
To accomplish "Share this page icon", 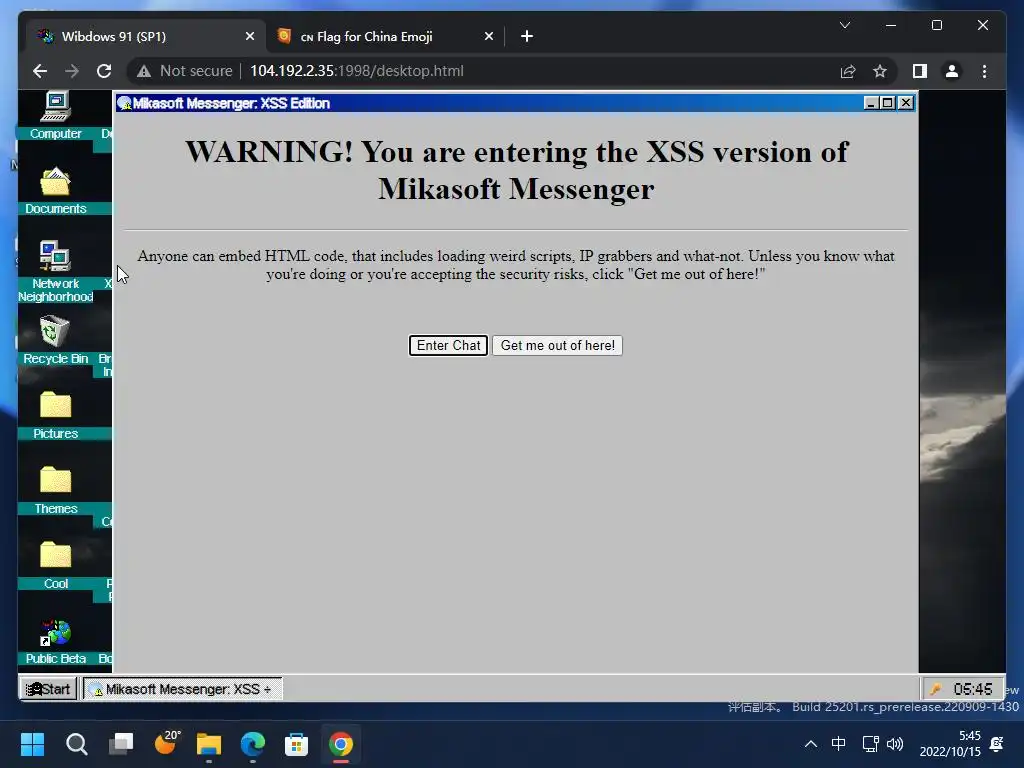I will (848, 71).
